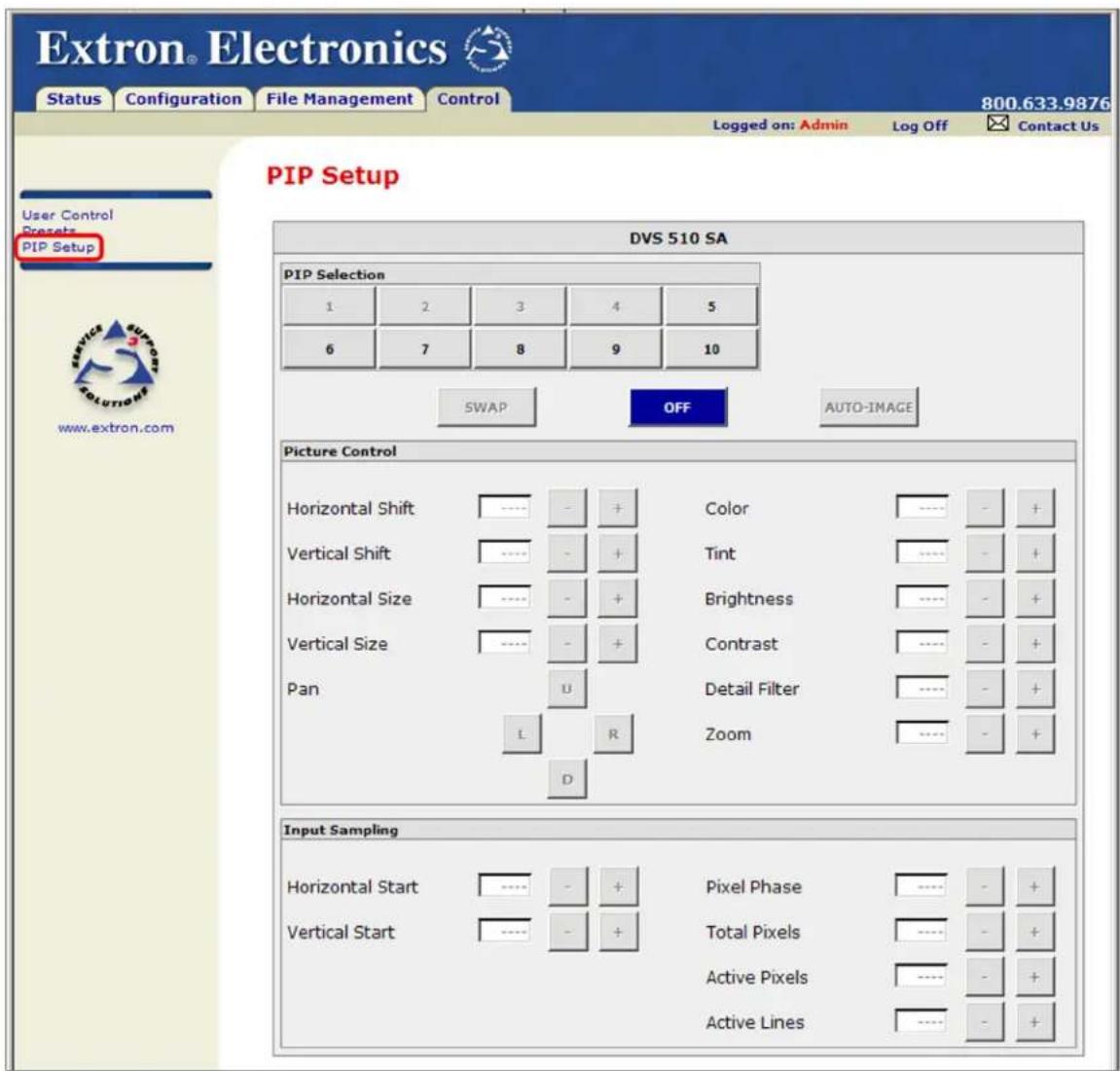
Task: Increase Brightness with plus button
Action: tap(1035, 598)
